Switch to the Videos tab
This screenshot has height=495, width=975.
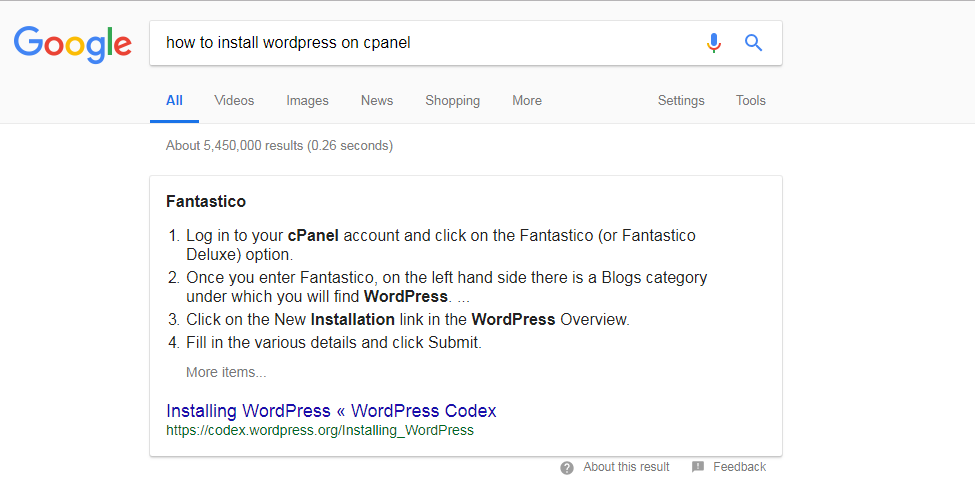[x=234, y=100]
